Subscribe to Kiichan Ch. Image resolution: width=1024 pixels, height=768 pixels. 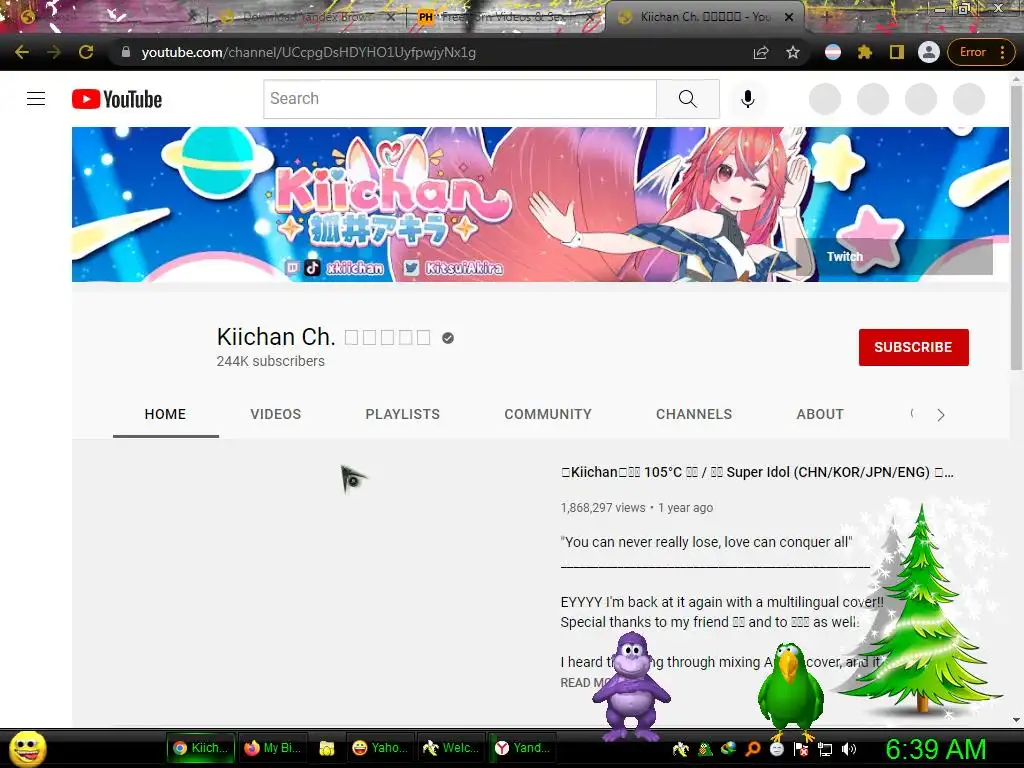coord(913,347)
